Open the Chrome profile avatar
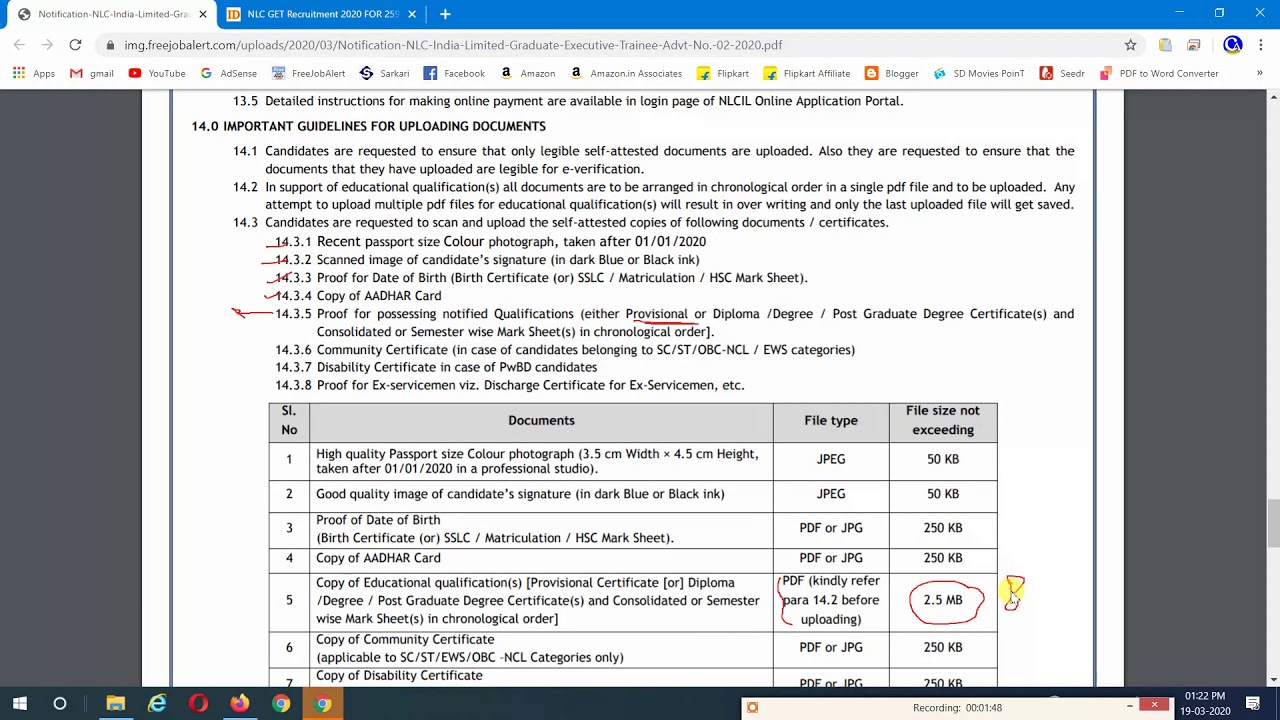 (x=1232, y=45)
